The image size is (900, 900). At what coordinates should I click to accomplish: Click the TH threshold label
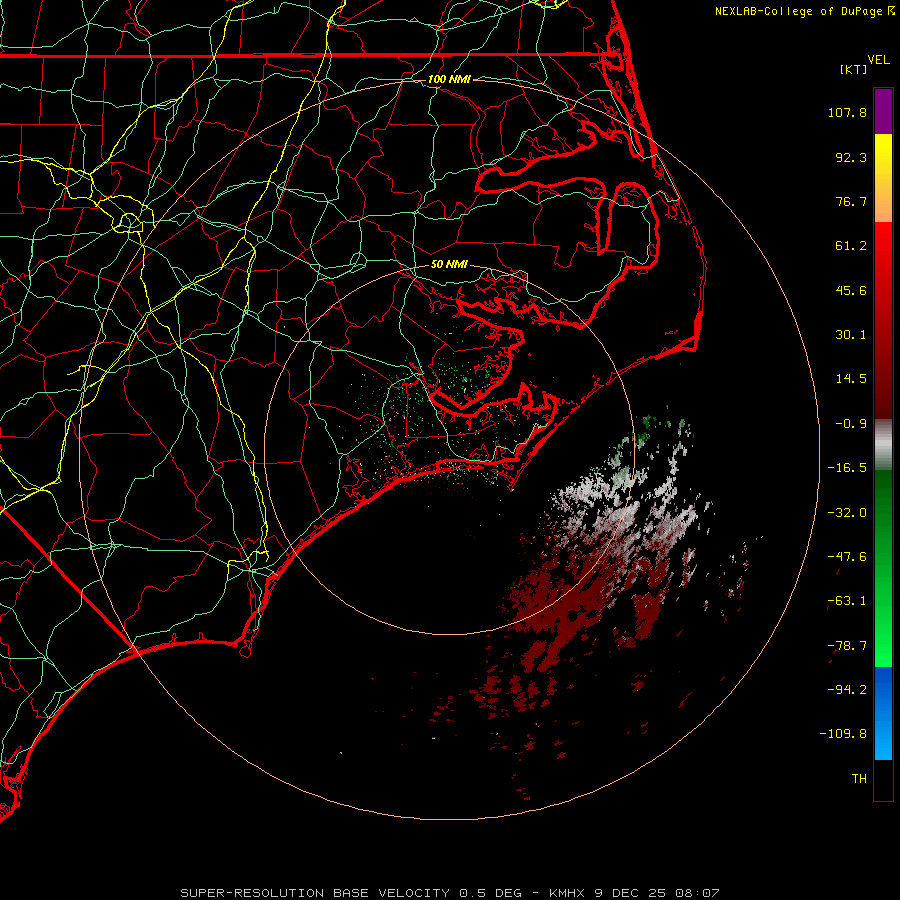859,779
